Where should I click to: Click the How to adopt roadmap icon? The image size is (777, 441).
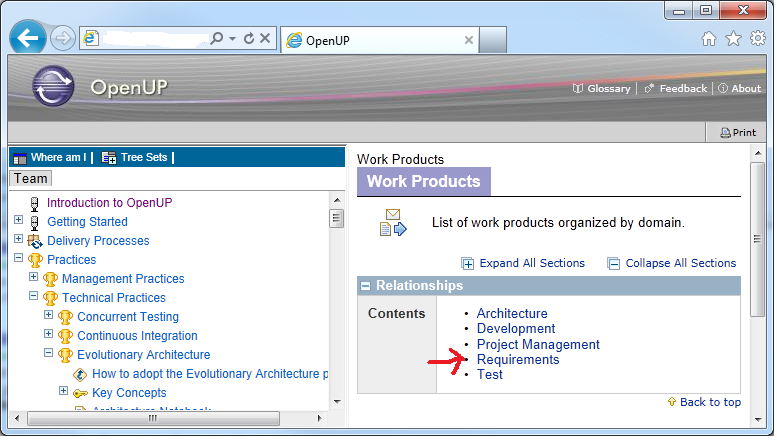(x=80, y=375)
